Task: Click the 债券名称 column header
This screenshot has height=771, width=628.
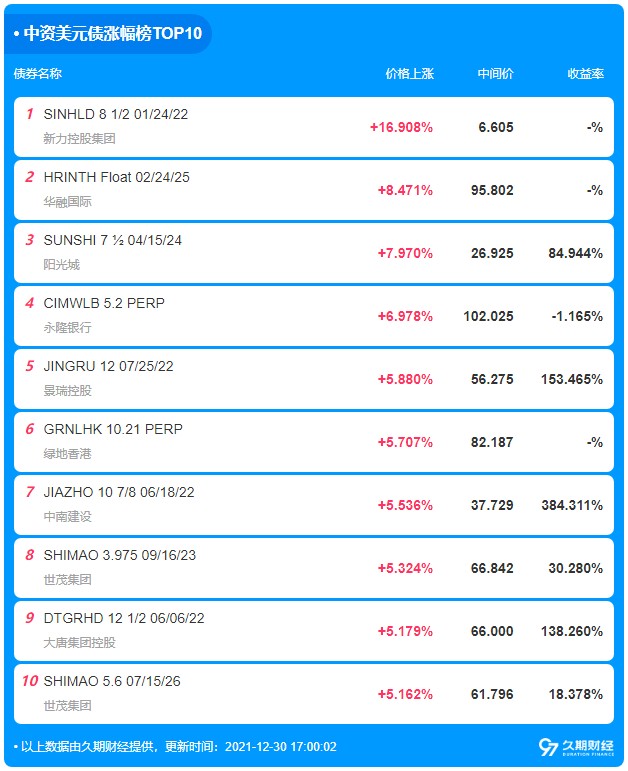Action: (x=37, y=74)
